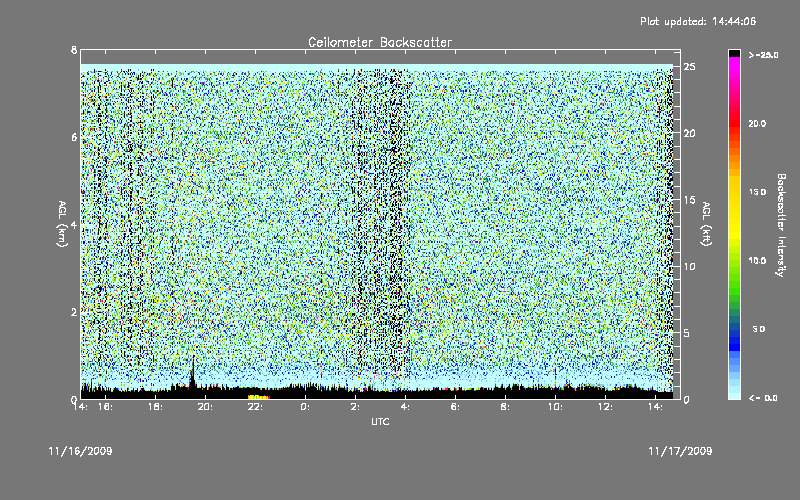Click the 20 tick on the kft axis

tap(689, 134)
